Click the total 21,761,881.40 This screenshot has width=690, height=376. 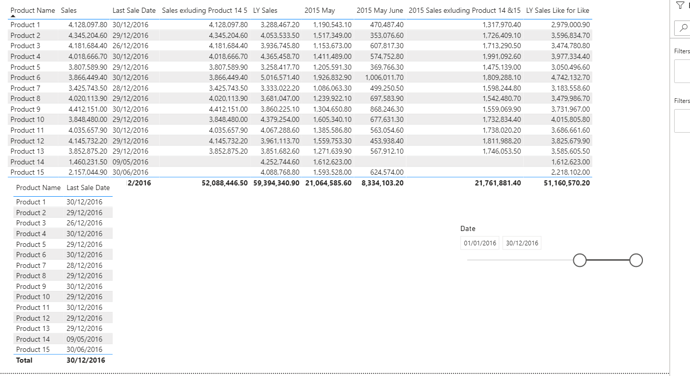click(498, 183)
